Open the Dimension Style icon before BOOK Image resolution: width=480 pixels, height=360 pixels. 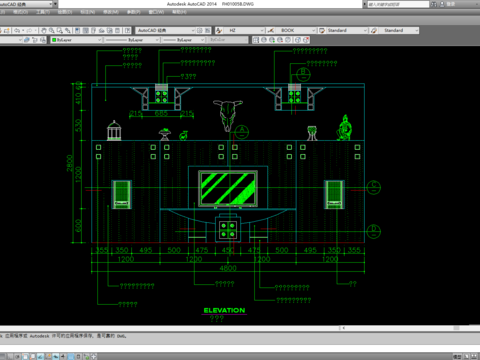271,30
